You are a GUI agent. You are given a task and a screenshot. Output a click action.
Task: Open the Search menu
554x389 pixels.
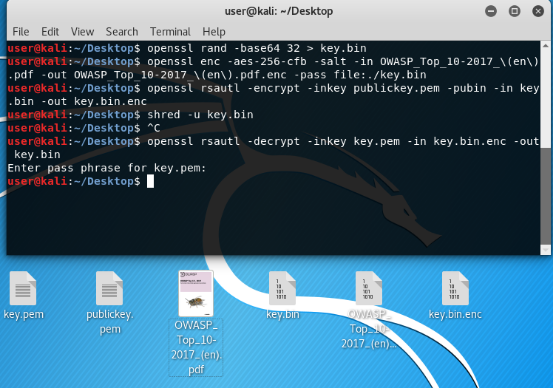tap(122, 32)
